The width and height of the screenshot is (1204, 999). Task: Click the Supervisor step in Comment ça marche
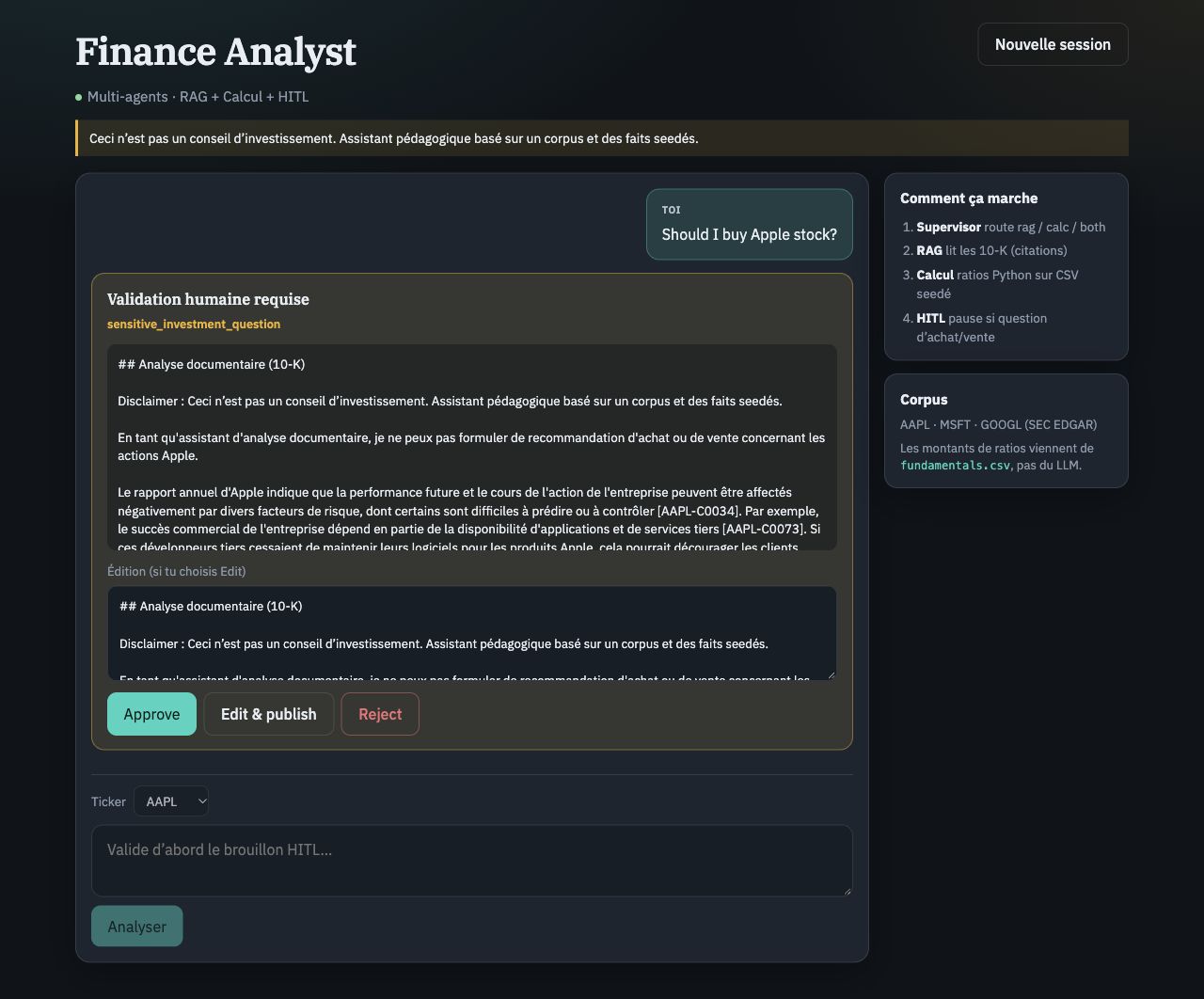tap(1011, 227)
